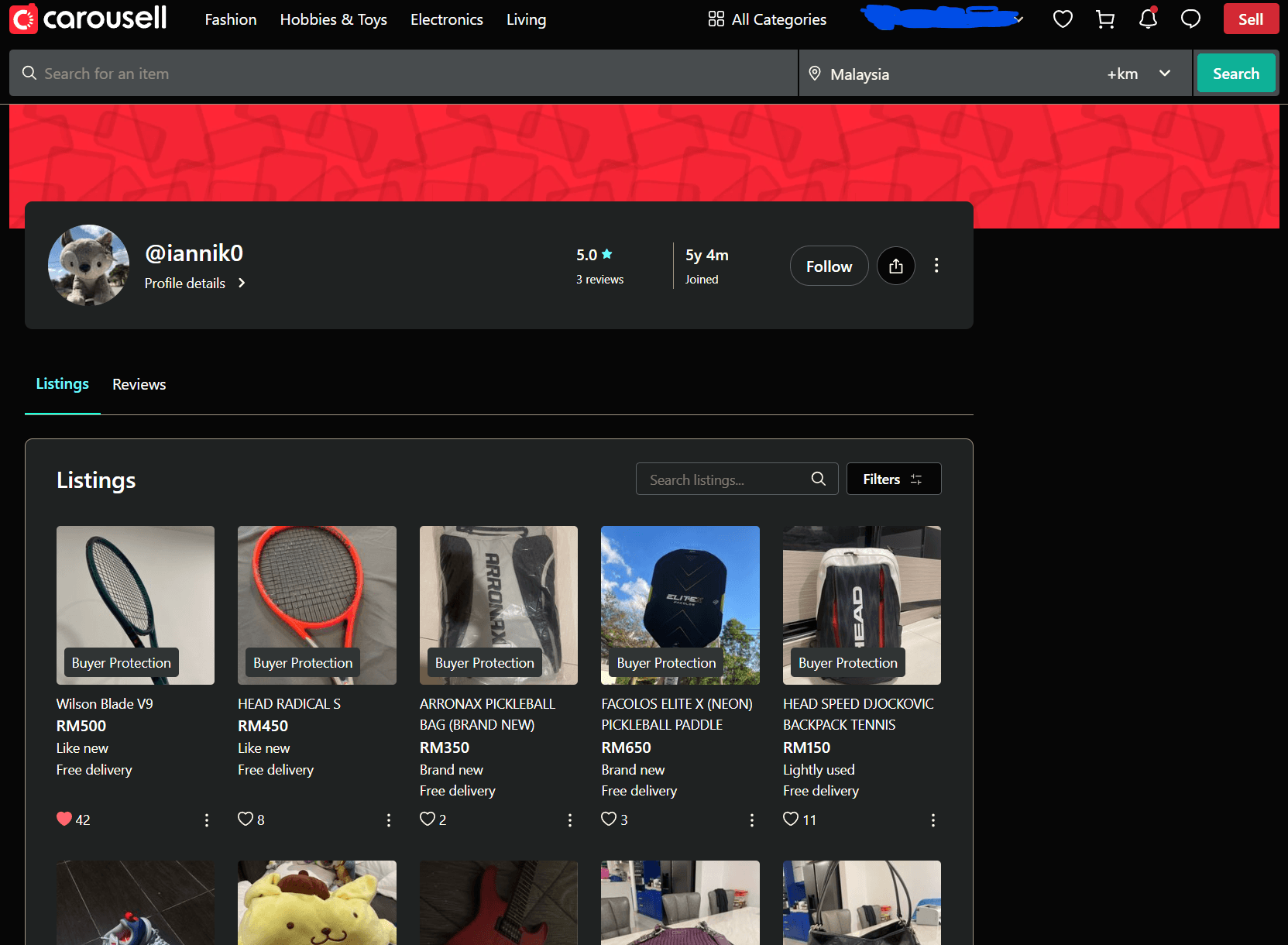Image resolution: width=1288 pixels, height=945 pixels.
Task: Click the red Sell button
Action: click(x=1250, y=19)
